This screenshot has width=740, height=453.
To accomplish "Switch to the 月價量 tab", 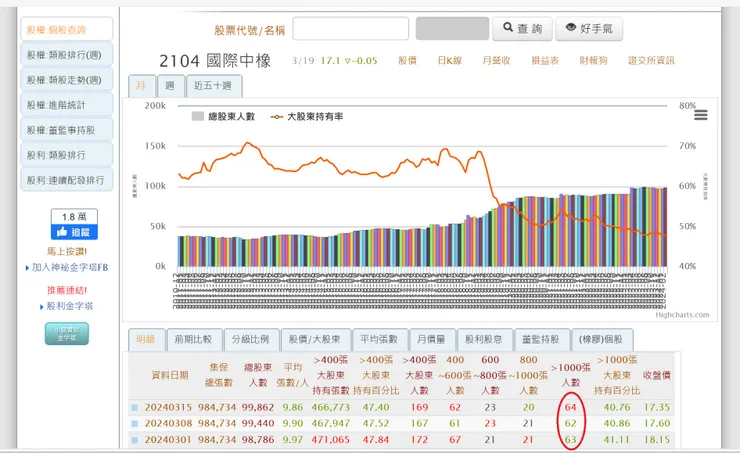I will click(432, 339).
